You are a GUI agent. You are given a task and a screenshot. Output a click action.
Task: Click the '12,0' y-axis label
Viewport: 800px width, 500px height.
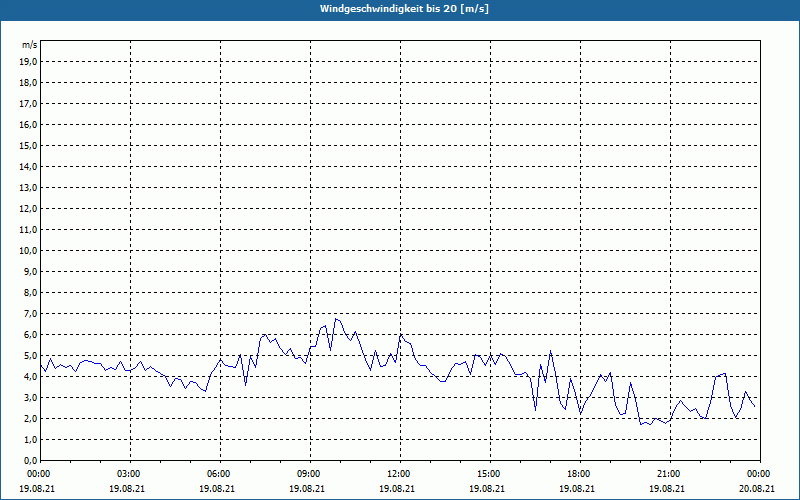point(28,209)
